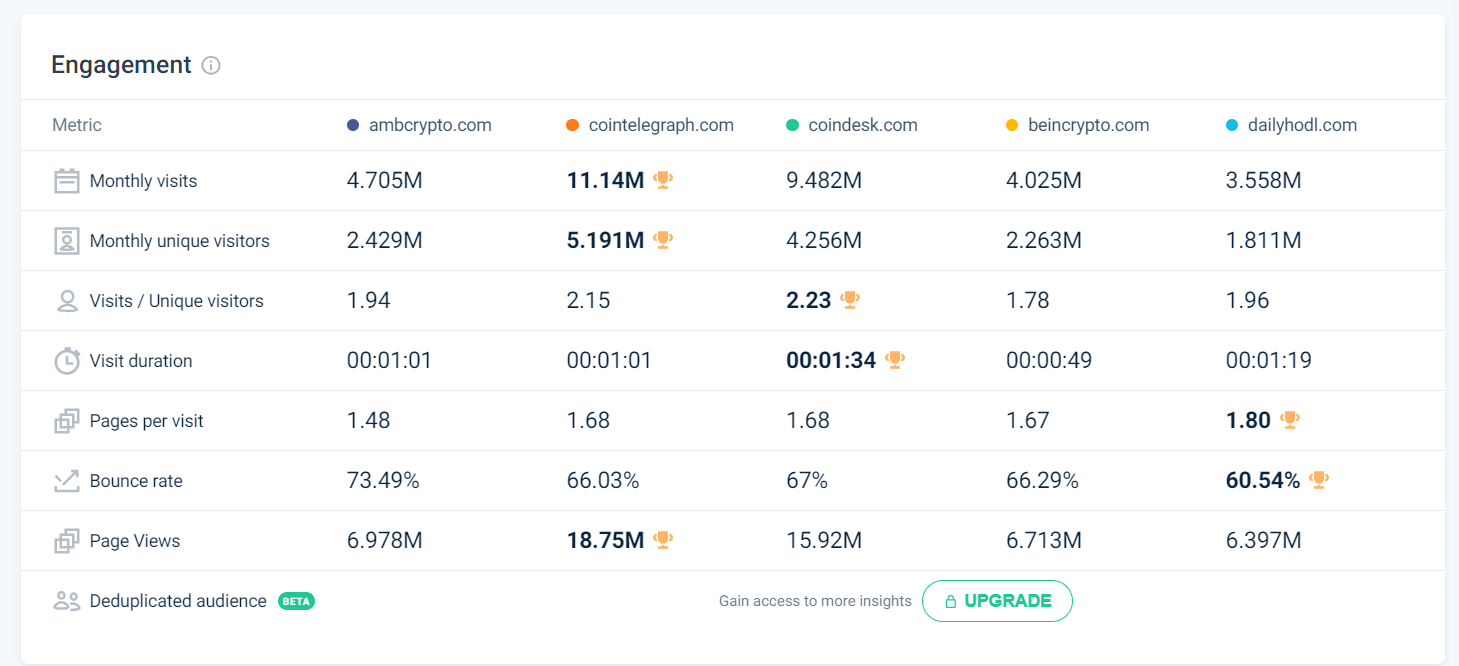
Task: Click the 9.482M monthly visits value
Action: 824,181
